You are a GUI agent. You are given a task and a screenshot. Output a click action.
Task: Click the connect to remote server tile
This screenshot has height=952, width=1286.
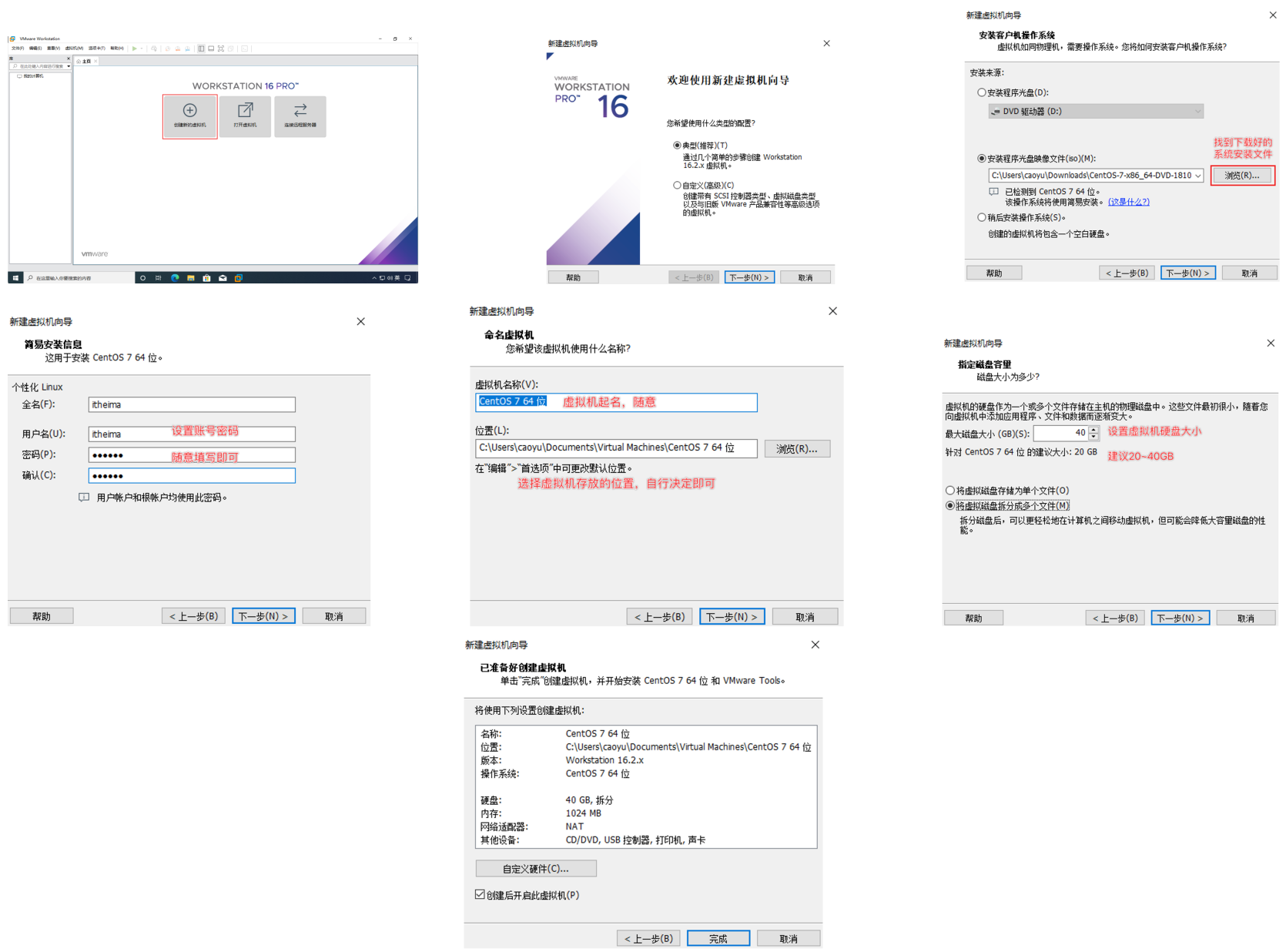click(300, 116)
